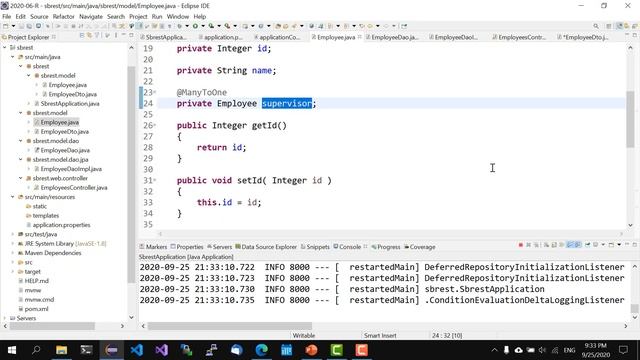The height and width of the screenshot is (360, 640).
Task: Toggle Scroll Lock in console toolbar
Action: pyautogui.click(x=554, y=245)
